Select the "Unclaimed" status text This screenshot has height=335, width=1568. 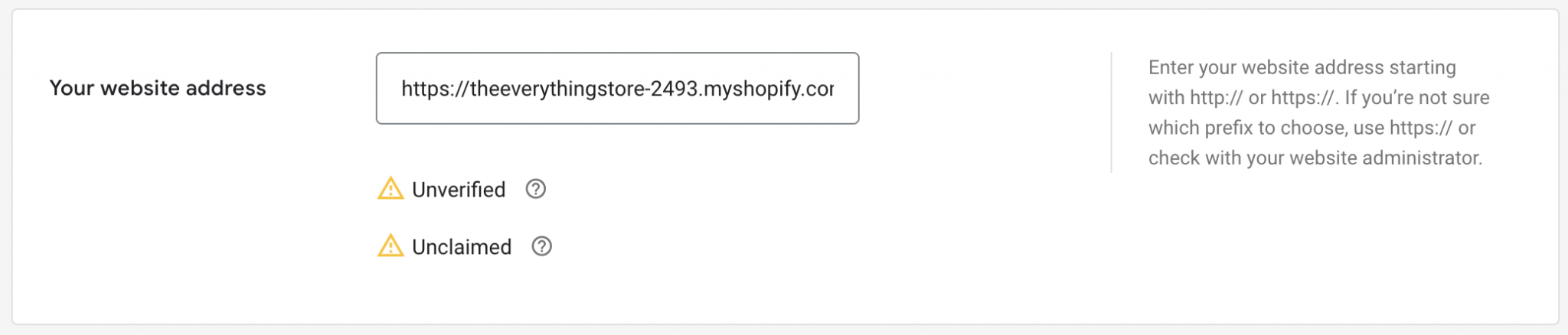pos(462,247)
